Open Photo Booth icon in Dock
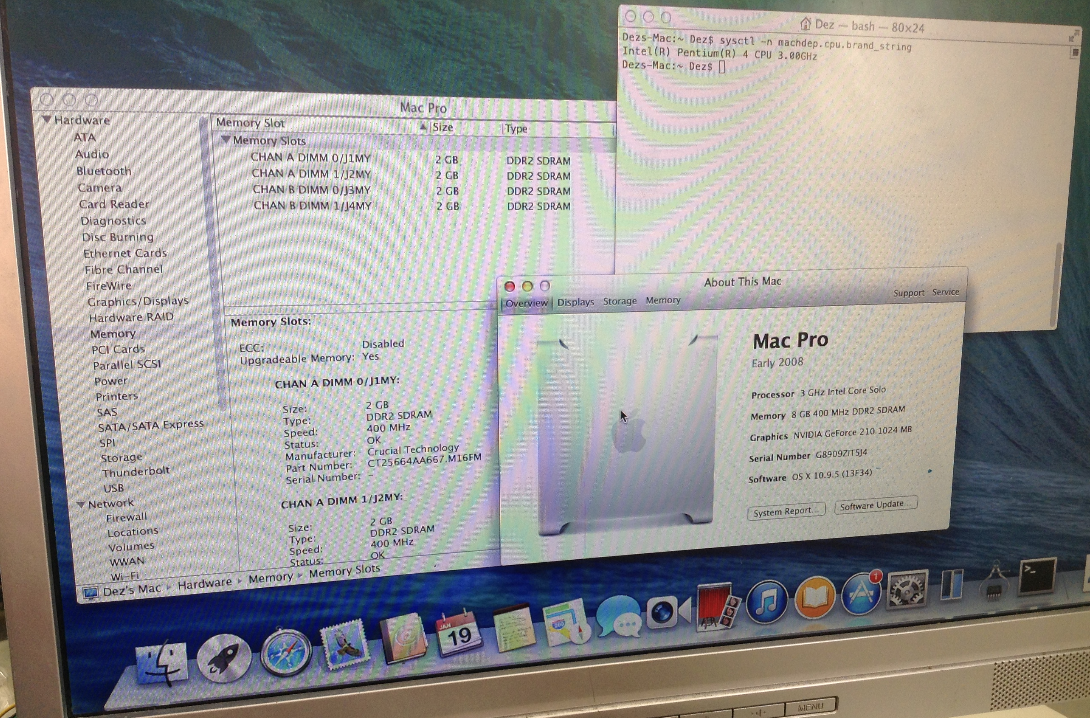 (716, 605)
